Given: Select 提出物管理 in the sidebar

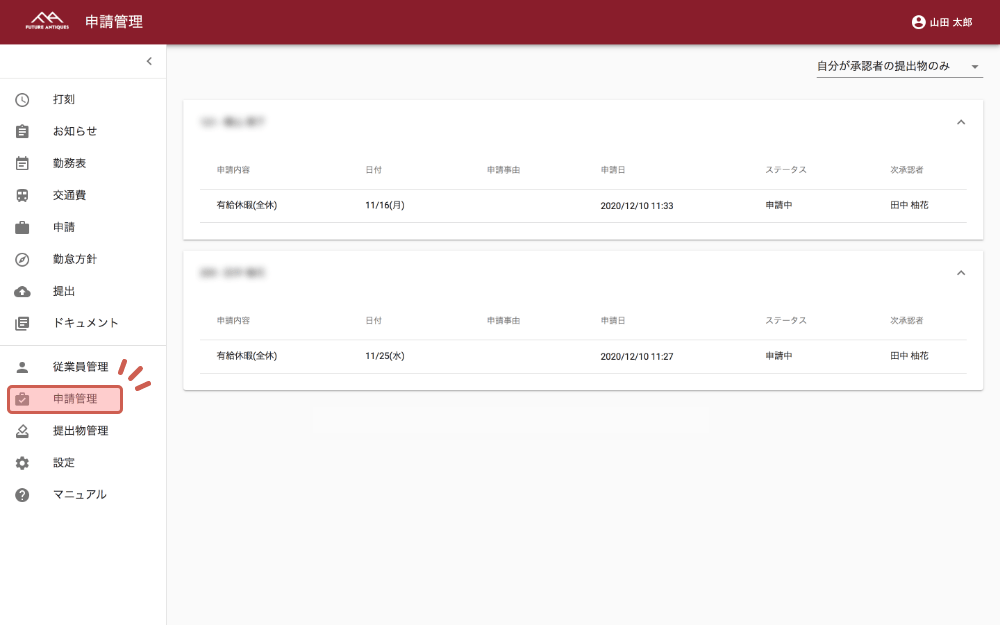Looking at the screenshot, I should pyautogui.click(x=80, y=431).
